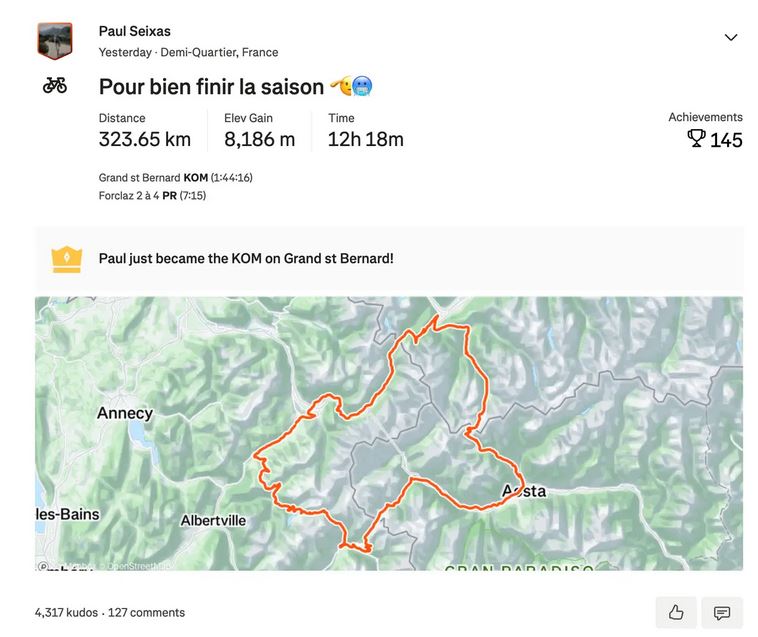Viewport: 758px width, 637px height.
Task: Expand the activity options chevron
Action: tap(731, 38)
